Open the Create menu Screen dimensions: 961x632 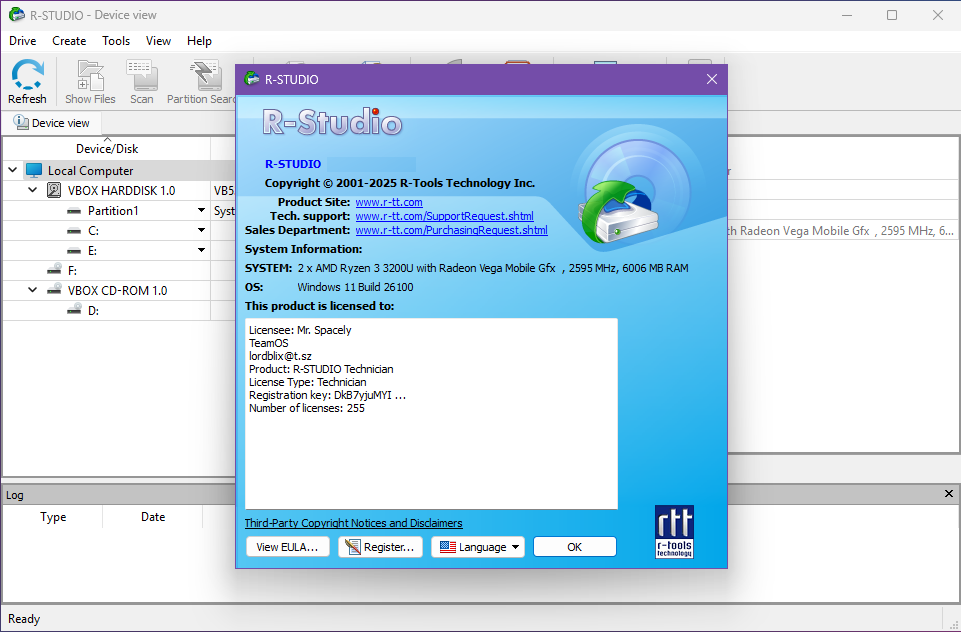69,41
